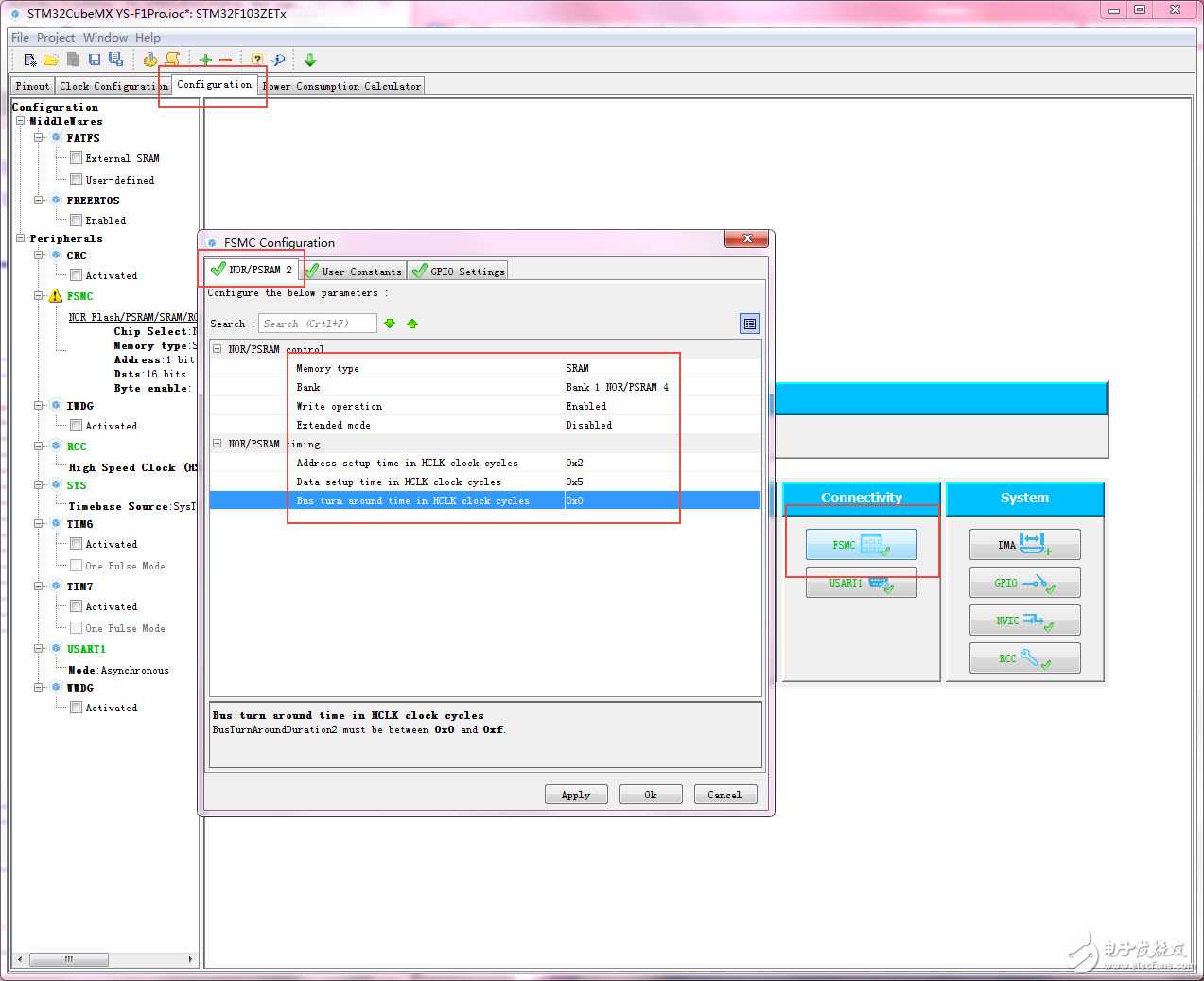The height and width of the screenshot is (981, 1204).
Task: Check the TIM7 Activated checkbox
Action: (x=76, y=606)
